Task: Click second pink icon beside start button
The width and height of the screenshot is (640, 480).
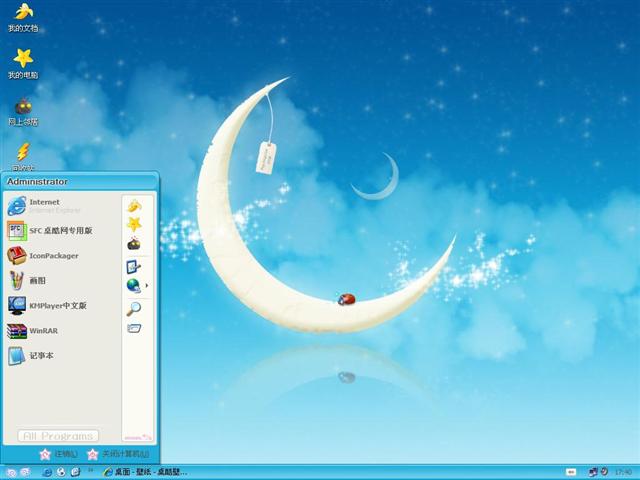Action: click(x=25, y=472)
